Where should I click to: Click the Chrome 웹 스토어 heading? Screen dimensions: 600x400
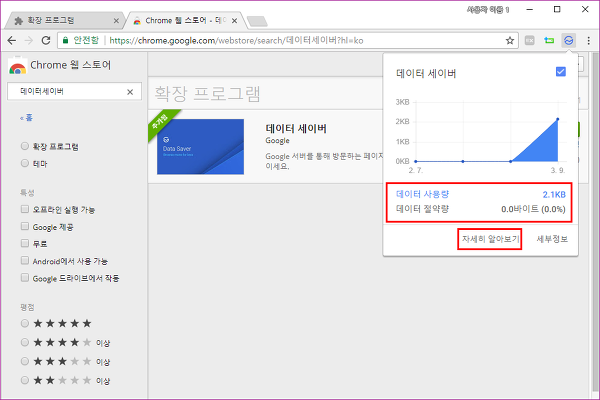[x=71, y=65]
